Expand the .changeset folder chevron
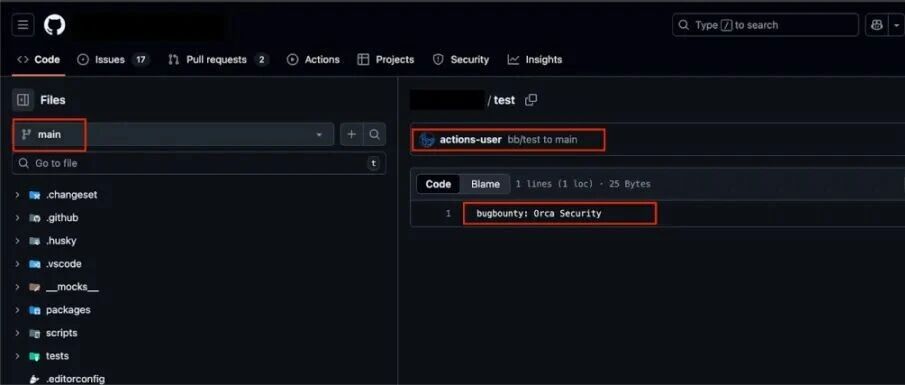 pyautogui.click(x=17, y=195)
